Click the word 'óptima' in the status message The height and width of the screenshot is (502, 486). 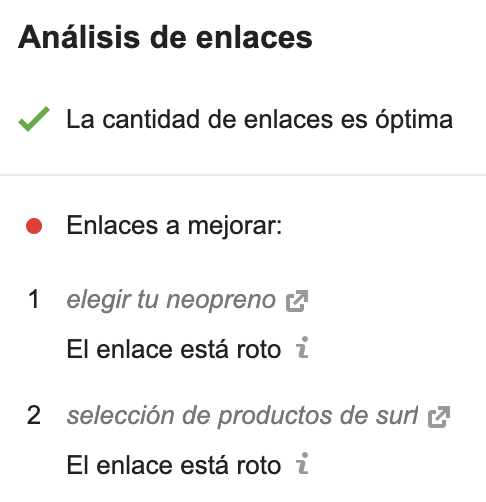[414, 120]
